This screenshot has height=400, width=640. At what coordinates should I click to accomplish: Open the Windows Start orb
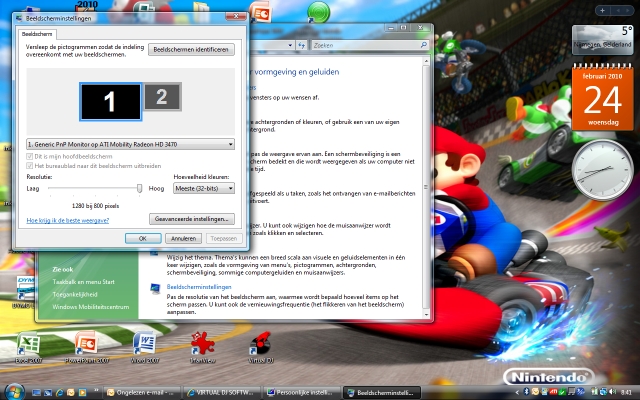[15, 392]
